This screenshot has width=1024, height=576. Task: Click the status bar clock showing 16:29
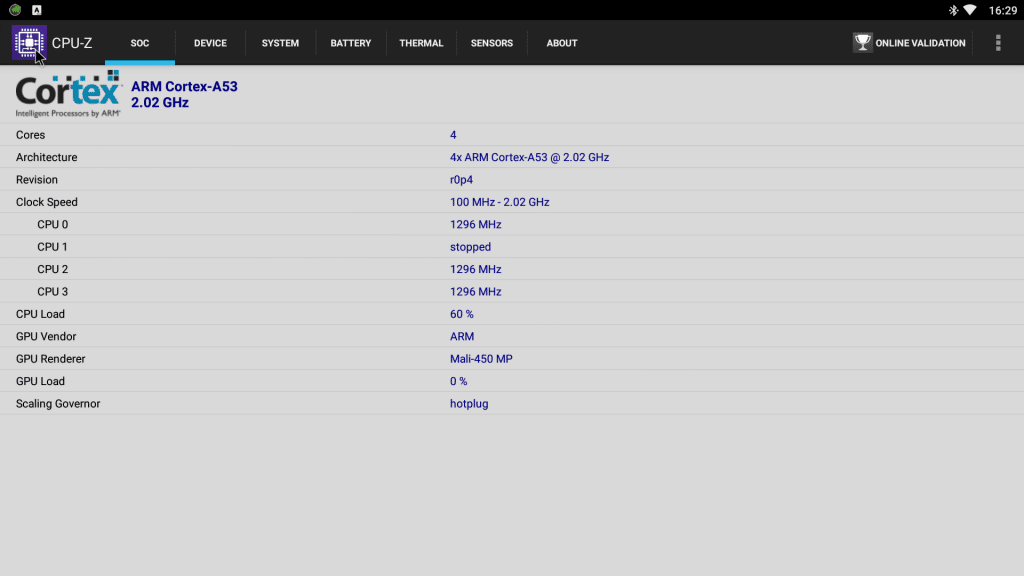1003,10
